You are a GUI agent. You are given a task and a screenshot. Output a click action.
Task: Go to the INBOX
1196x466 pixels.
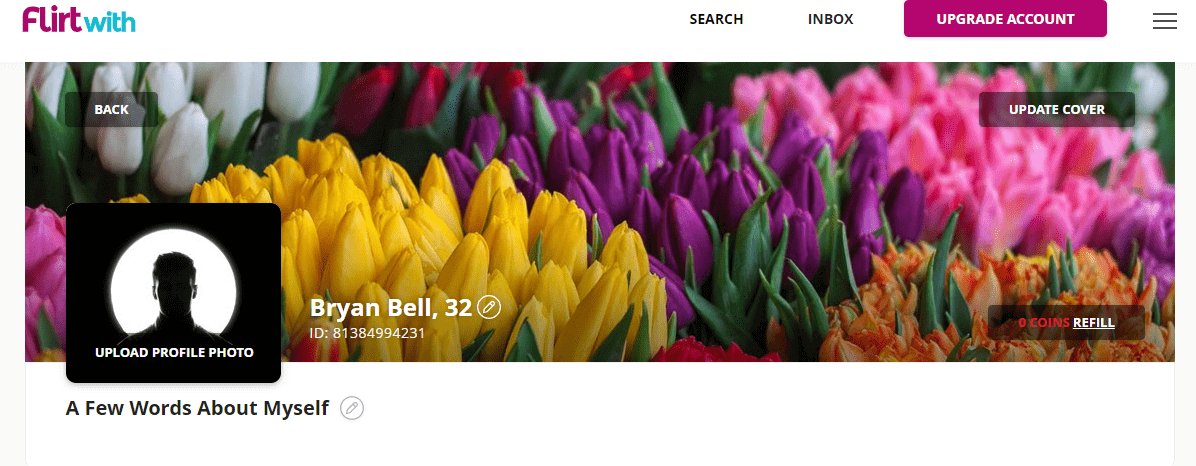tap(831, 19)
